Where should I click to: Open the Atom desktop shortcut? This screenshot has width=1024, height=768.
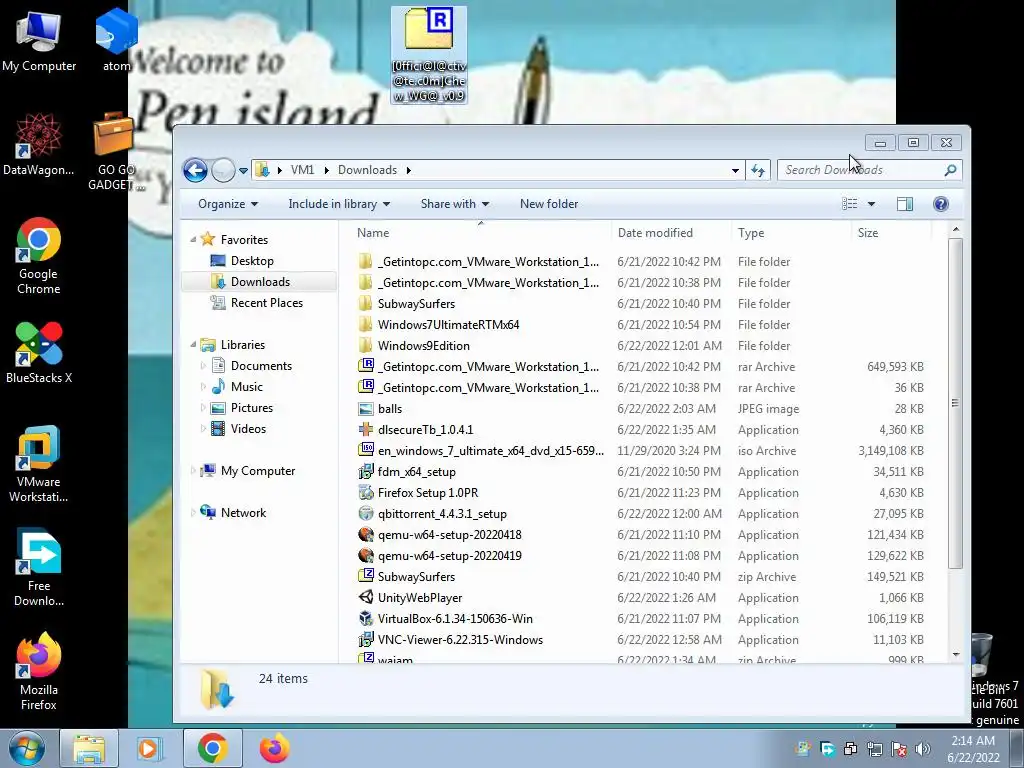point(116,40)
